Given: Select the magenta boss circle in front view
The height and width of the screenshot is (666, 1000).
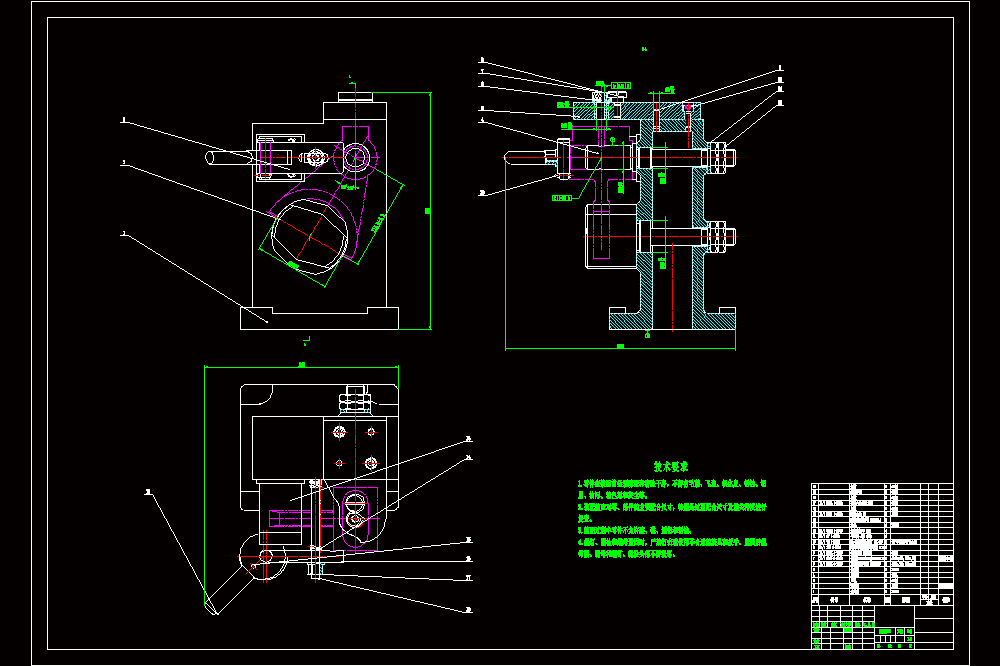Looking at the screenshot, I should point(356,156).
